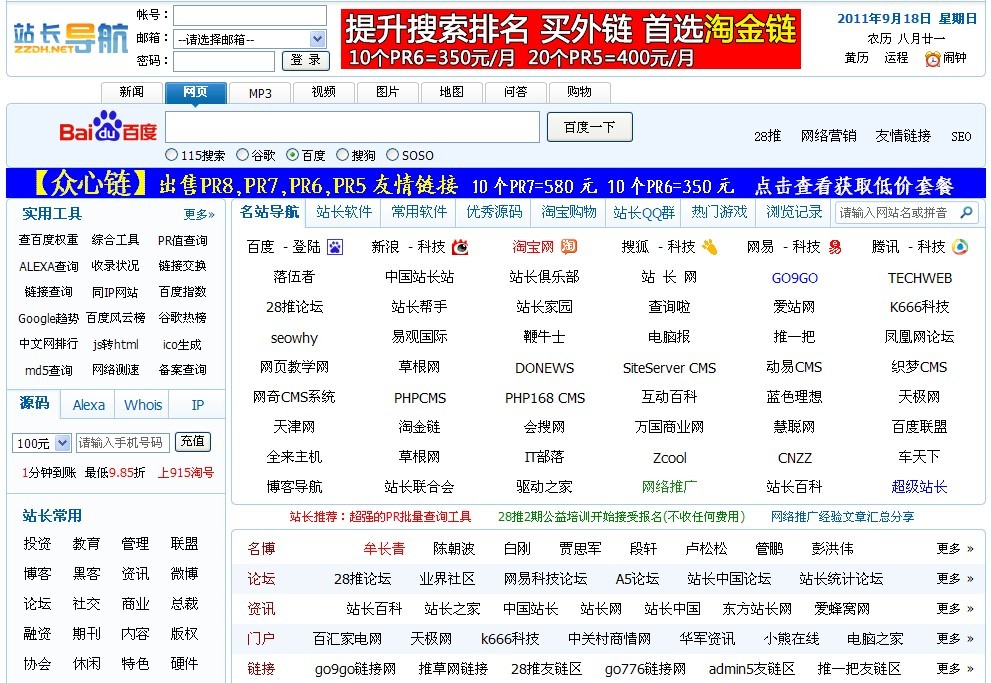Expand 更多 in the 论坛 row
Image resolution: width=991 pixels, height=683 pixels.
click(955, 578)
